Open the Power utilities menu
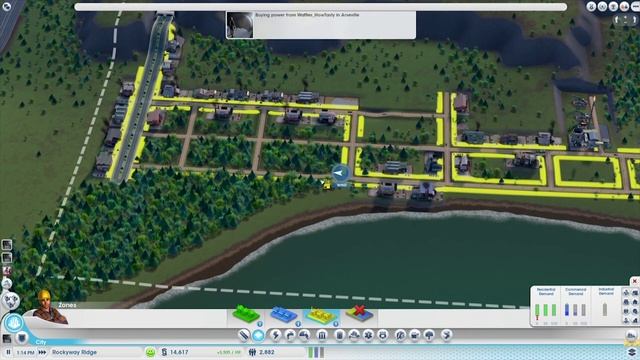Screen dimensions: 640x360 tap(276, 336)
